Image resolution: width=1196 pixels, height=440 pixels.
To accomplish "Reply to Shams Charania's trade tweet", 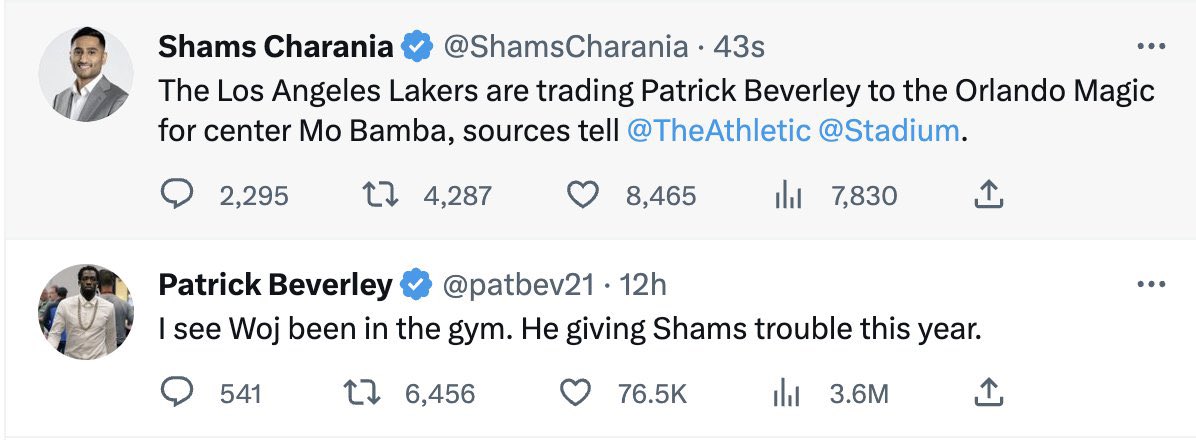I will pyautogui.click(x=177, y=195).
